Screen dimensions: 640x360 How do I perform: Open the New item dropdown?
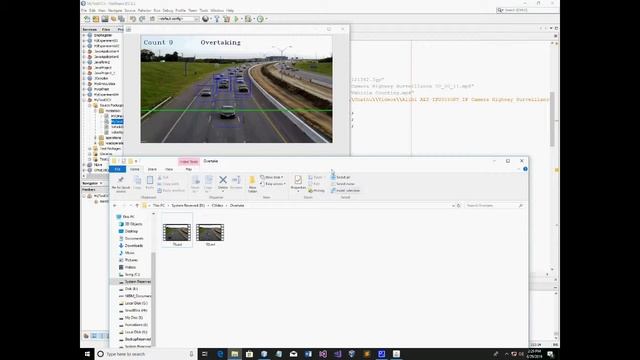[x=272, y=177]
